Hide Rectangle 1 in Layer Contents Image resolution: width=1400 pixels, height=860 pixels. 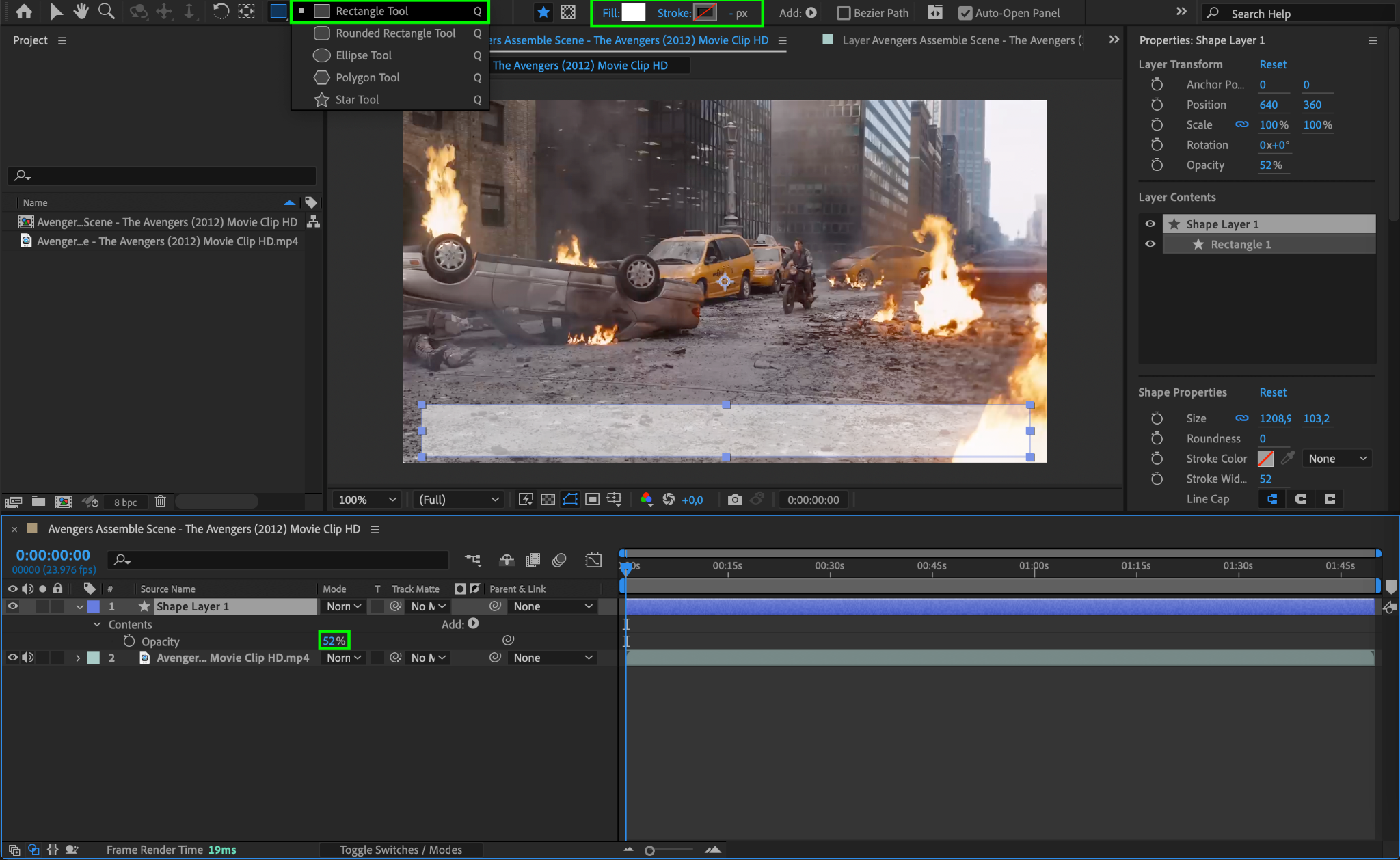click(1150, 244)
